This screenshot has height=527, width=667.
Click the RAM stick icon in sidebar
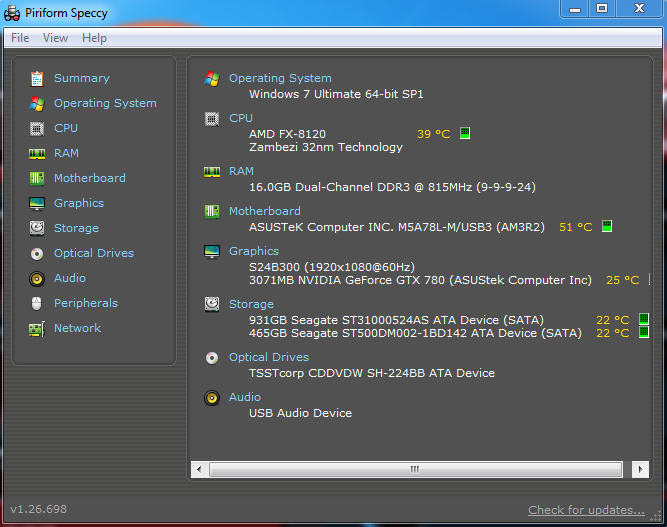click(37, 154)
